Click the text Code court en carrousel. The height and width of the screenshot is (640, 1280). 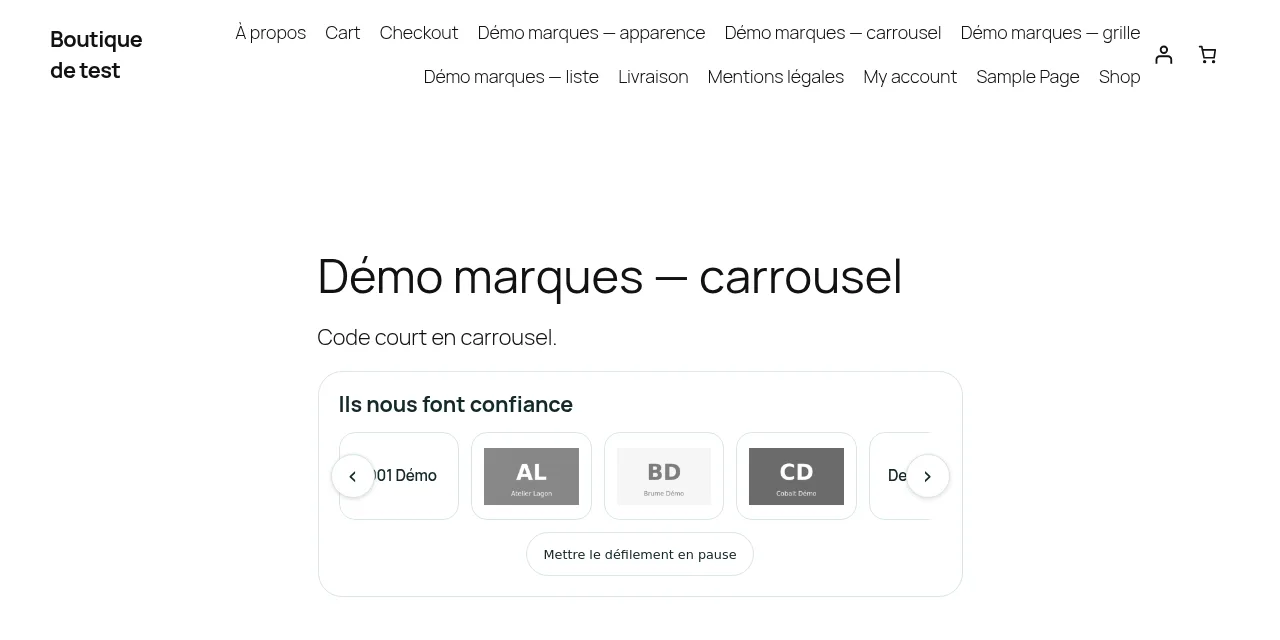[x=437, y=337]
